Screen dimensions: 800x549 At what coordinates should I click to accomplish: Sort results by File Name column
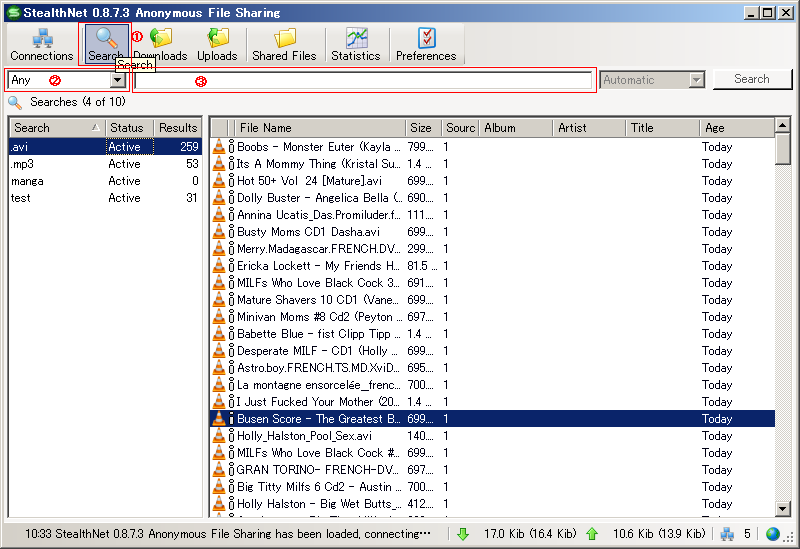point(320,128)
